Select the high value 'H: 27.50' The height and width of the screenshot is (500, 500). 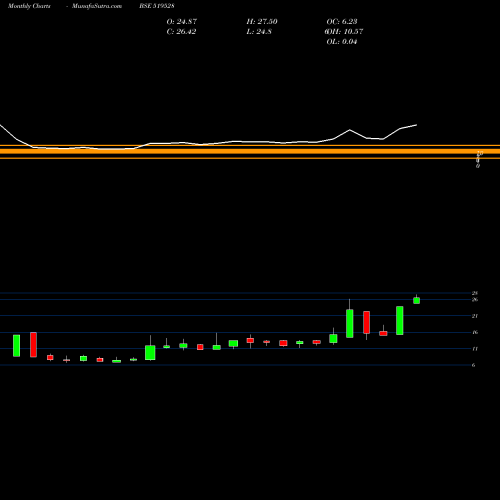click(x=262, y=22)
